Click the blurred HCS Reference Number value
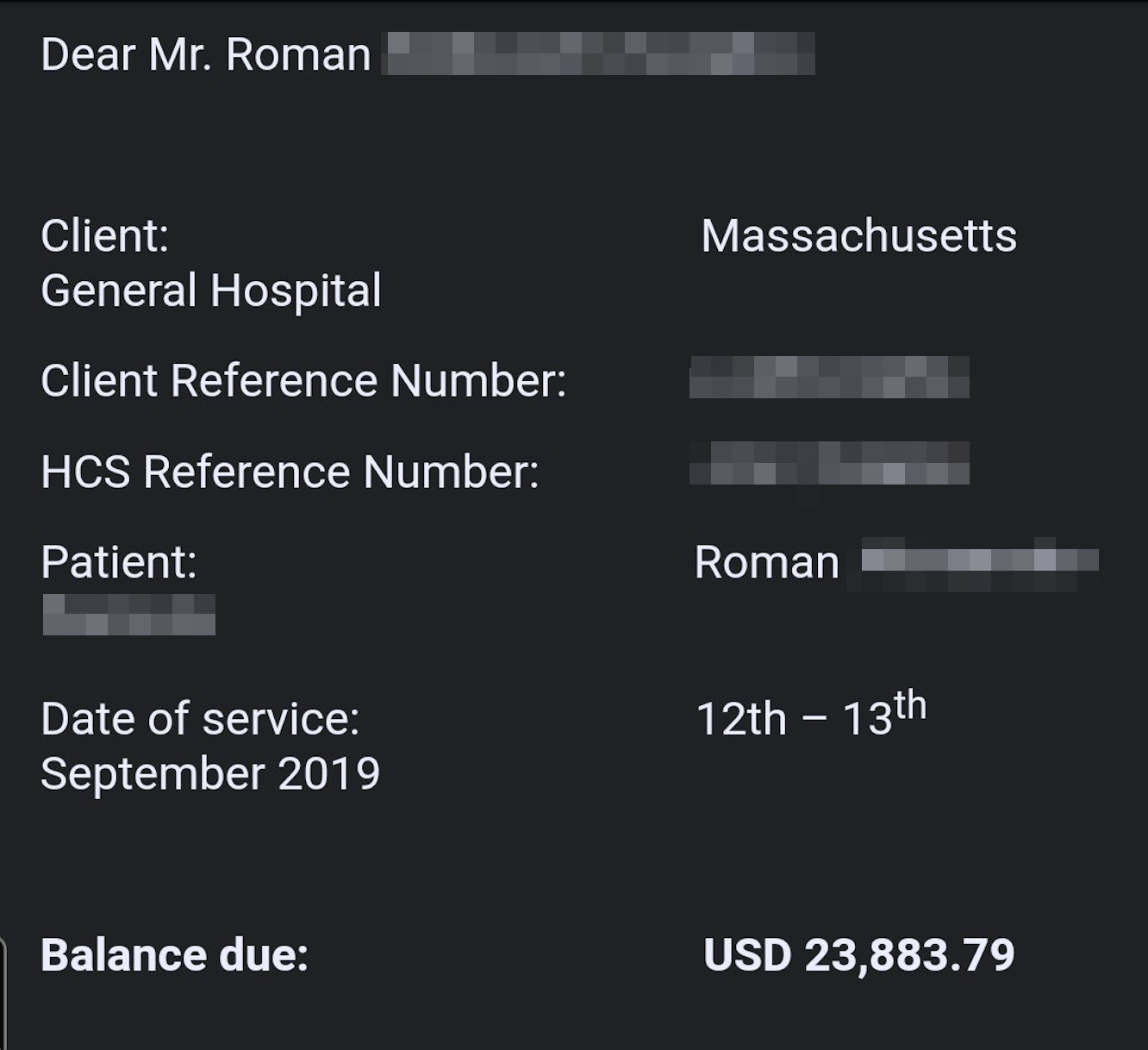This screenshot has height=1050, width=1148. click(x=829, y=463)
